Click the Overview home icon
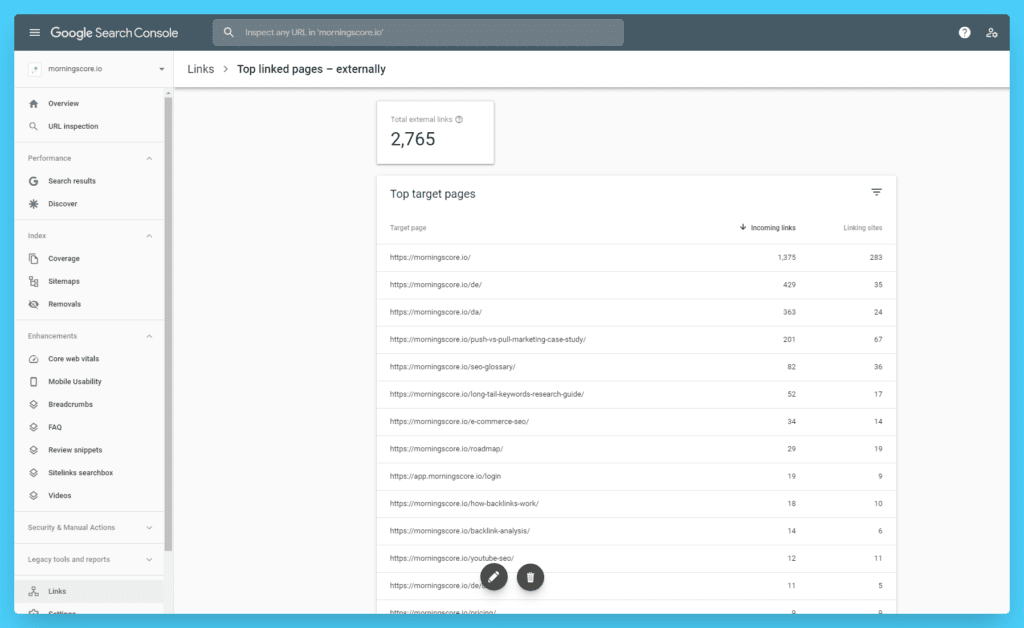The width and height of the screenshot is (1024, 628). coord(33,104)
